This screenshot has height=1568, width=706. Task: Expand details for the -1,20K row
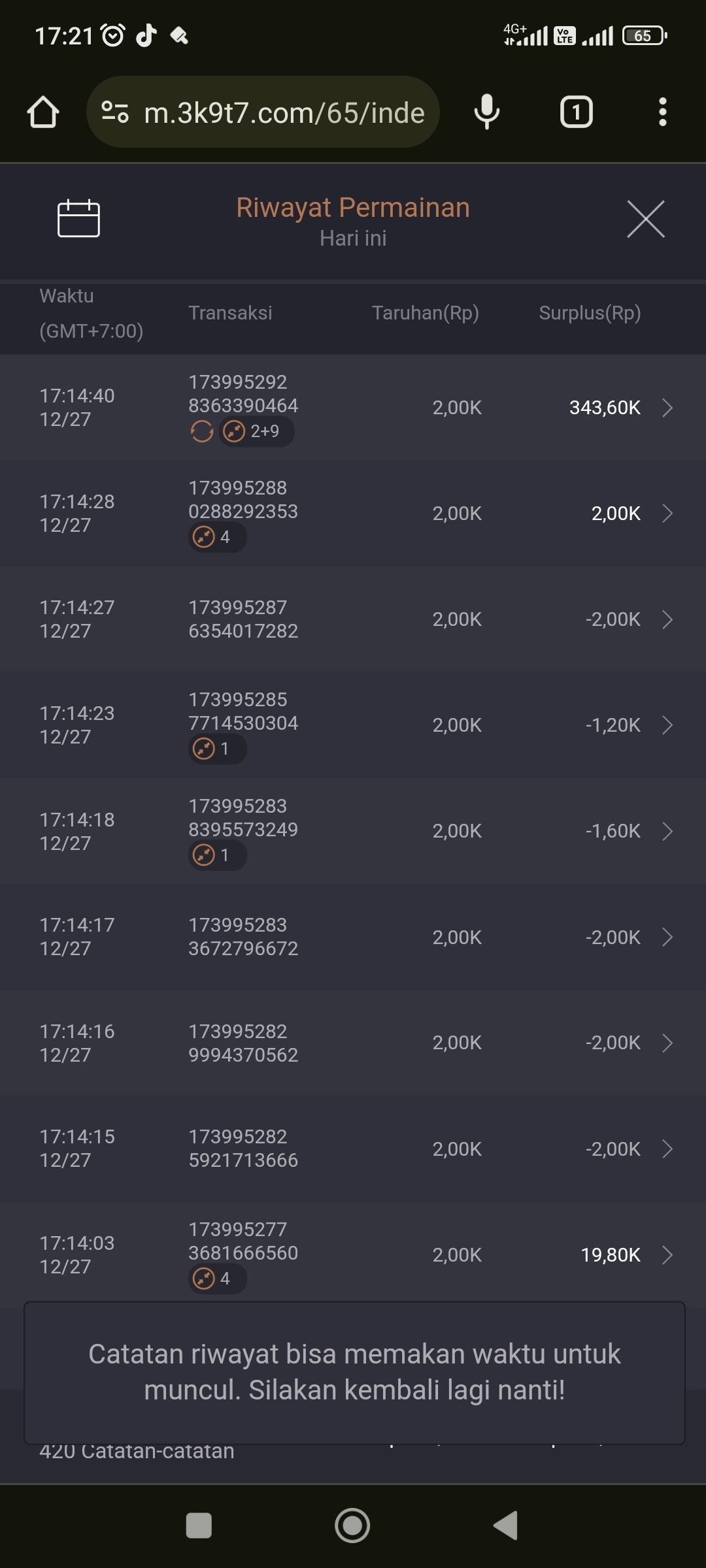[x=667, y=725]
